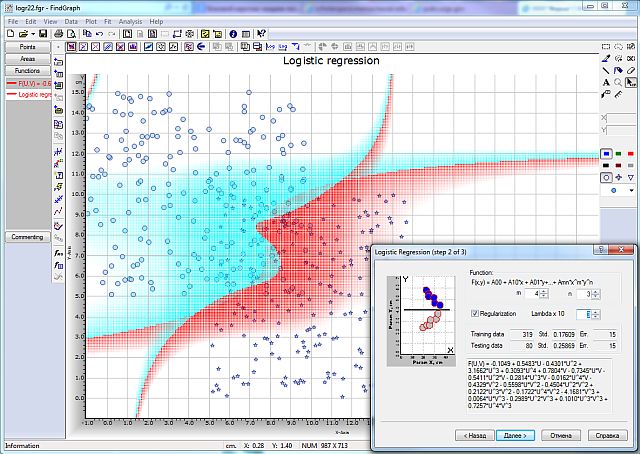Viewport: 640px width, 454px height.
Task: Adjust the m degree spinner arrows
Action: (544, 294)
